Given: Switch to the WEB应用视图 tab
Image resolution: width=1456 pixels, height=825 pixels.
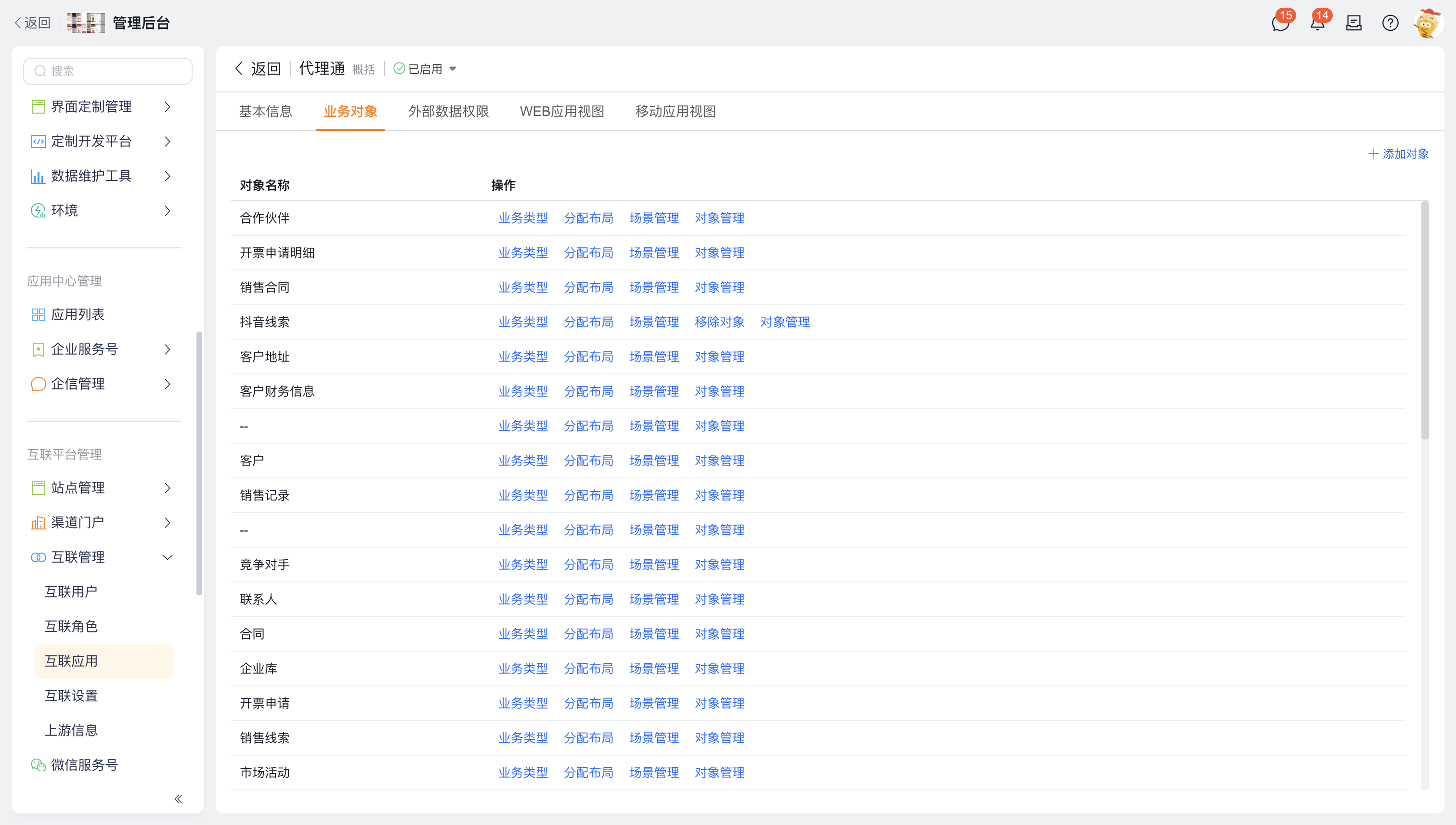Looking at the screenshot, I should click(562, 111).
